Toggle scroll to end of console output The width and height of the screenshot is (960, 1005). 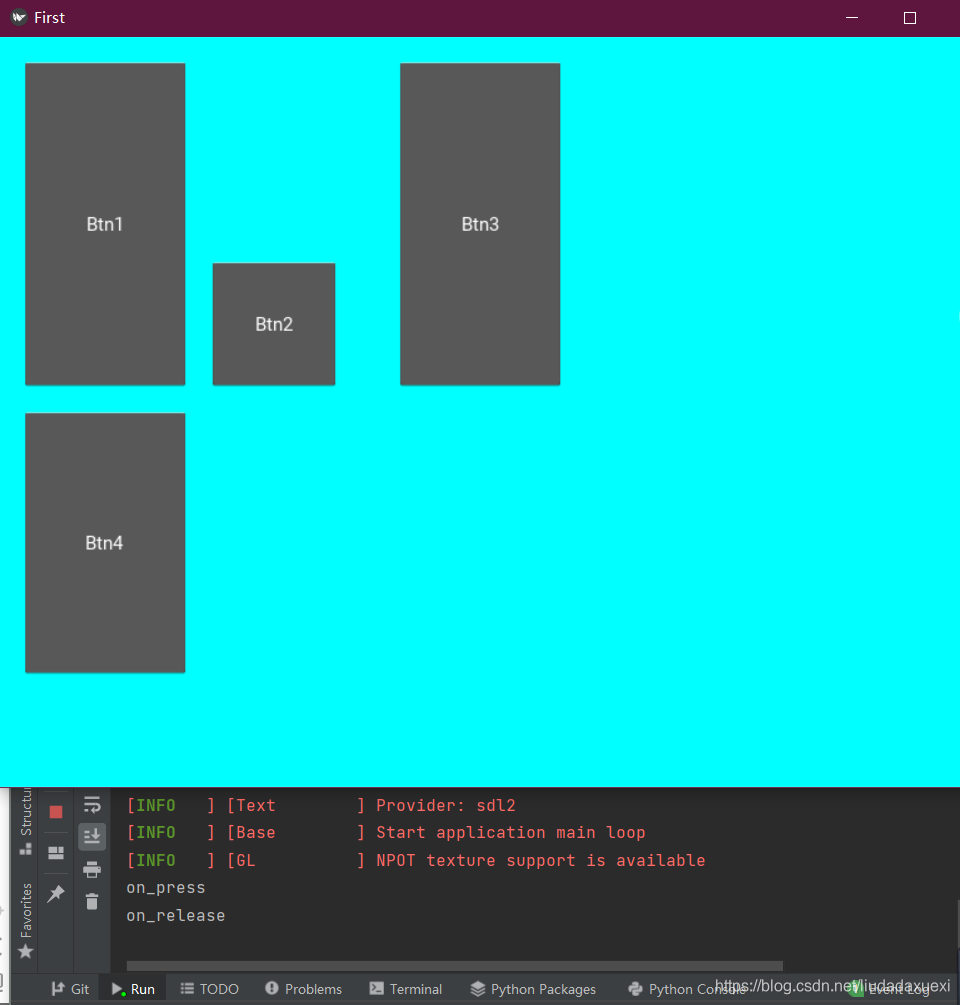tap(92, 836)
